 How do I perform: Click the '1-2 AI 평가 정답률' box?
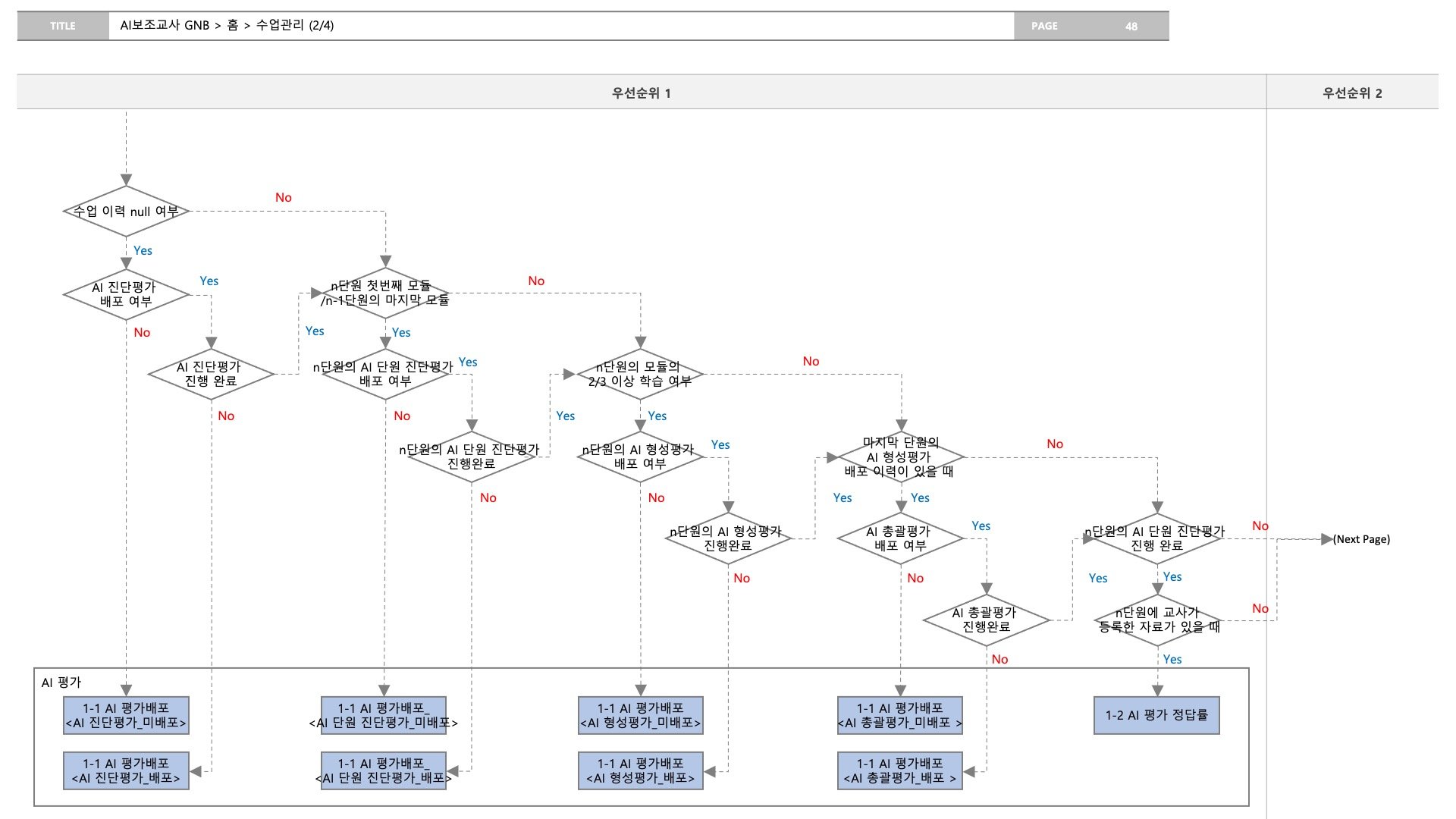click(x=1156, y=715)
